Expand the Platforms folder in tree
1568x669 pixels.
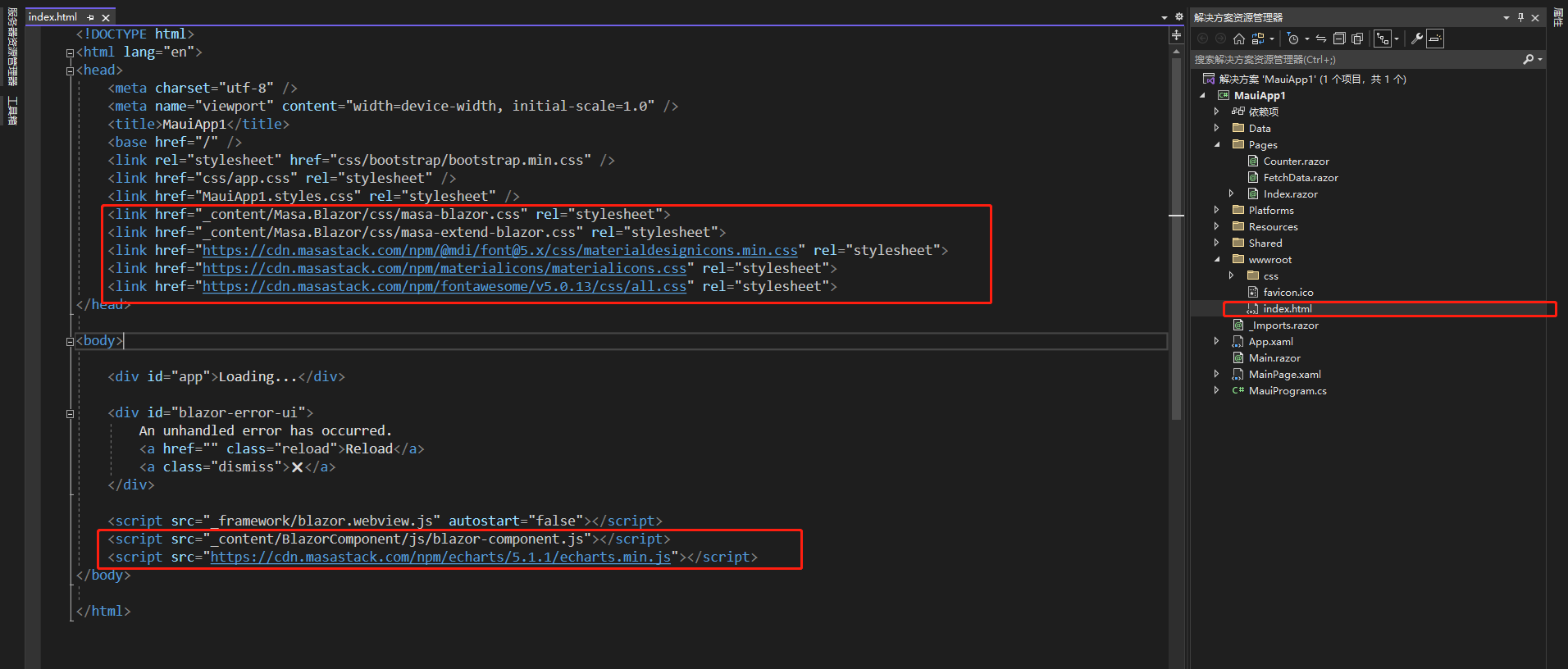[1216, 210]
